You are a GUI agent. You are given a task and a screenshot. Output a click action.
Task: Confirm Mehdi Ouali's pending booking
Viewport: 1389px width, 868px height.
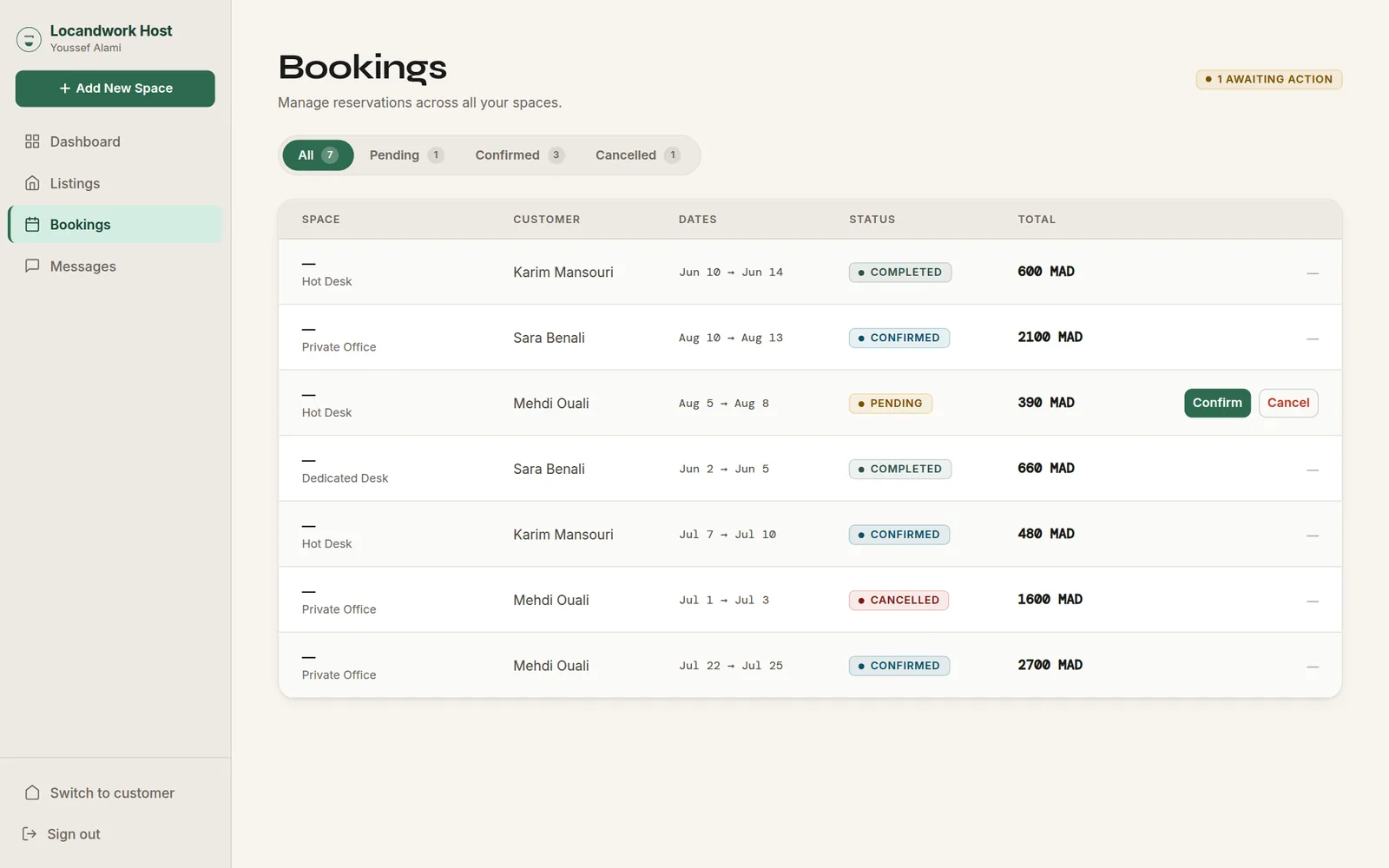tap(1217, 403)
